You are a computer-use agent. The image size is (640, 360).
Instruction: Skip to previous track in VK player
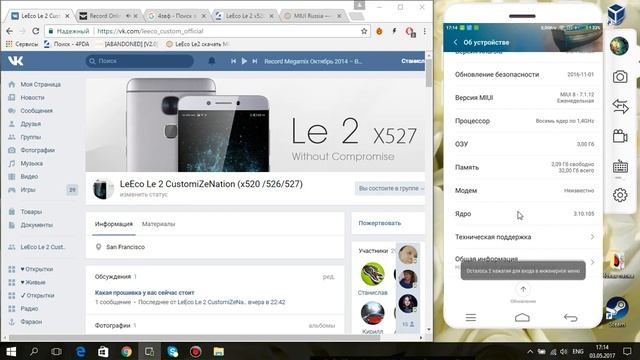(x=233, y=61)
